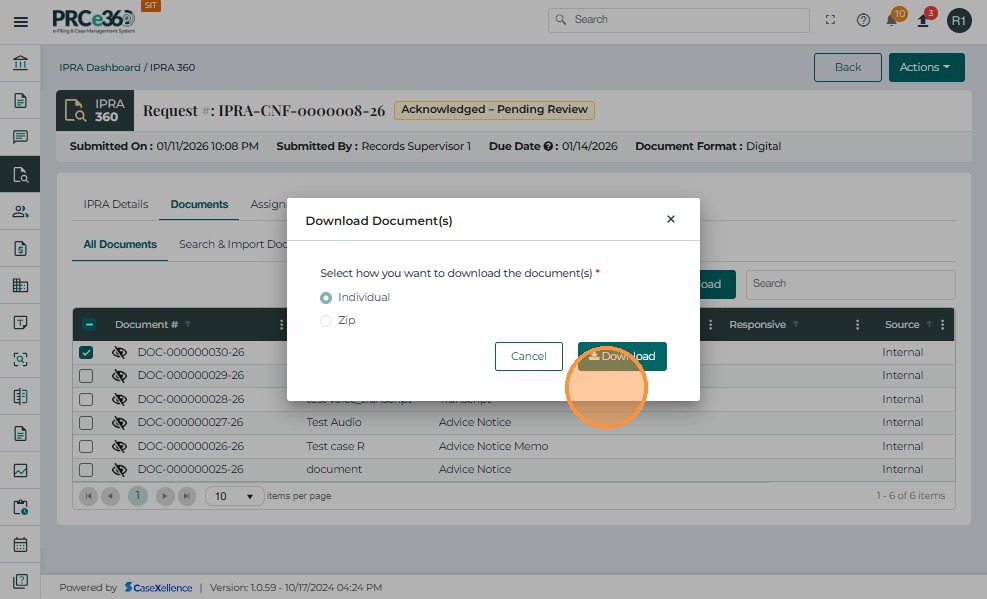Go to the first page pager button
987x599 pixels.
[x=88, y=496]
